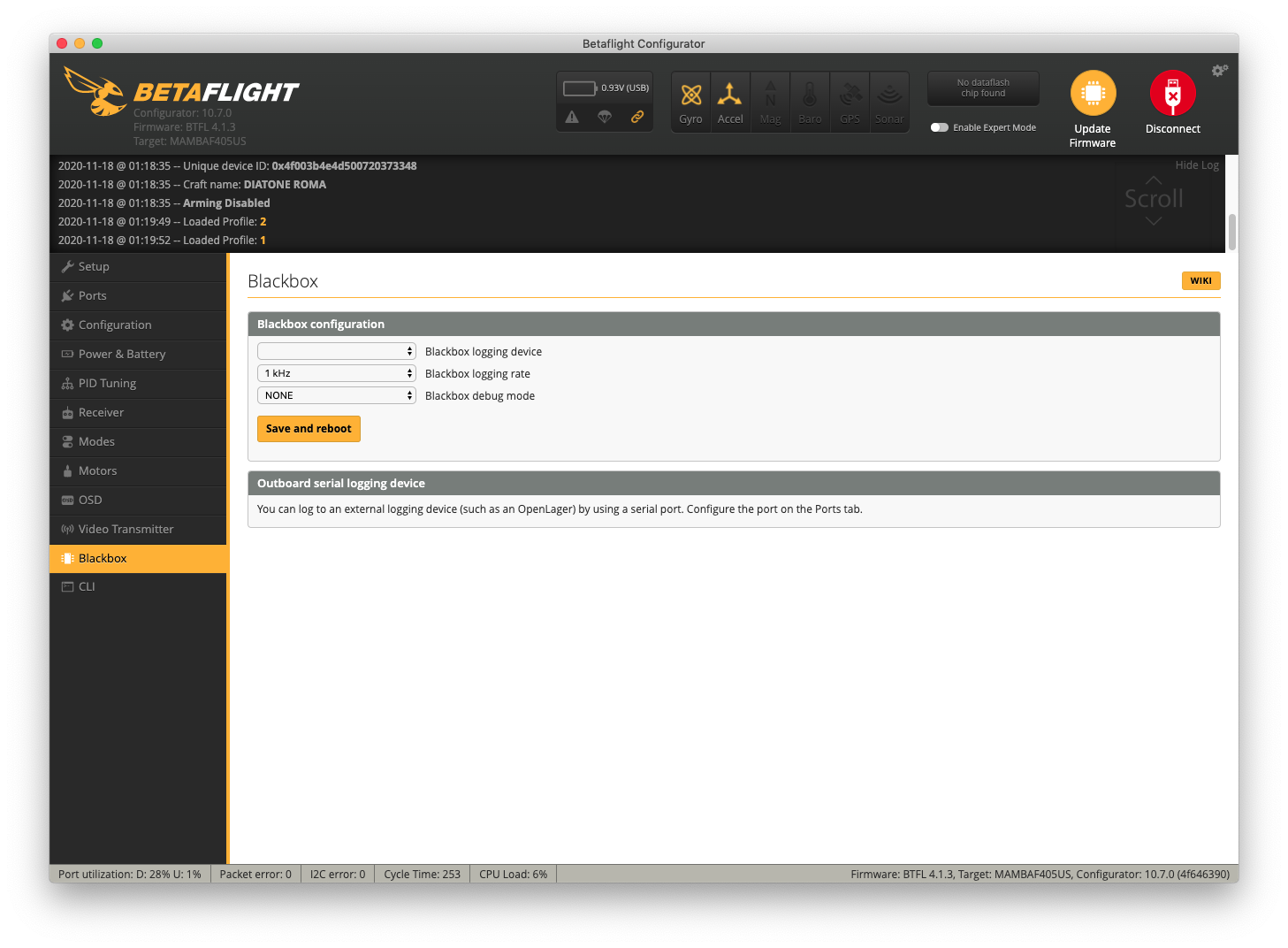
Task: Click the arming warning triangle icon
Action: [x=572, y=117]
